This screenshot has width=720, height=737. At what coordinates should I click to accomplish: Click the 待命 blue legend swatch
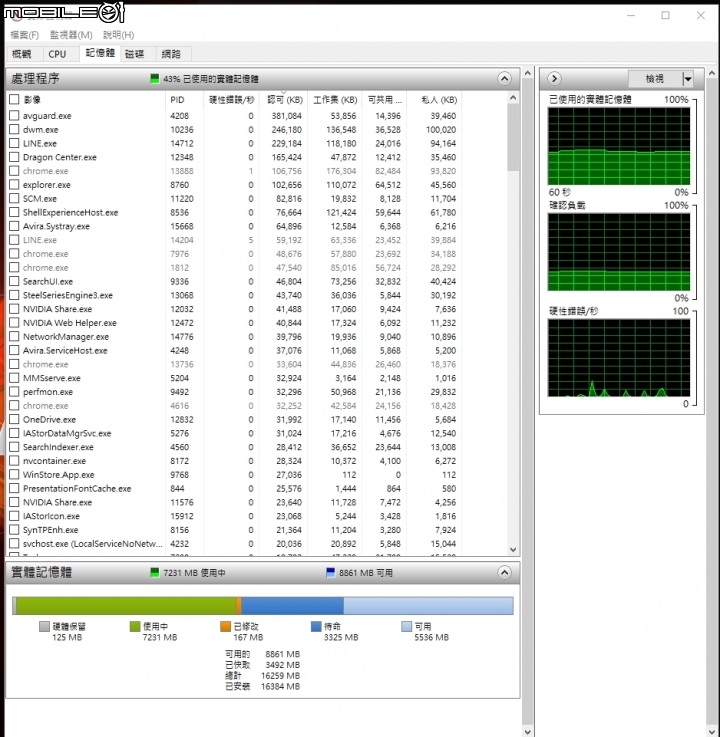316,626
